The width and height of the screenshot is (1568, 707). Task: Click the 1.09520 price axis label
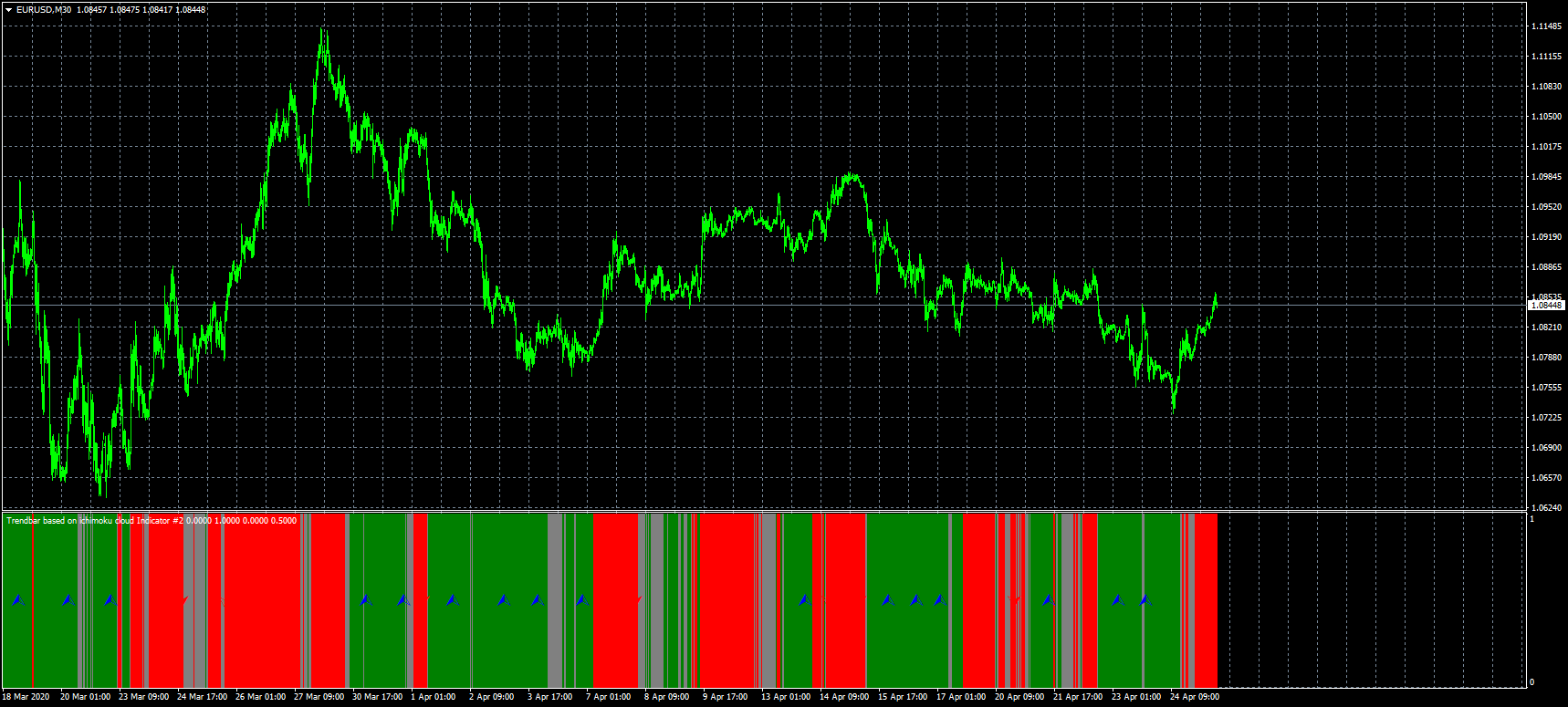(x=1546, y=207)
